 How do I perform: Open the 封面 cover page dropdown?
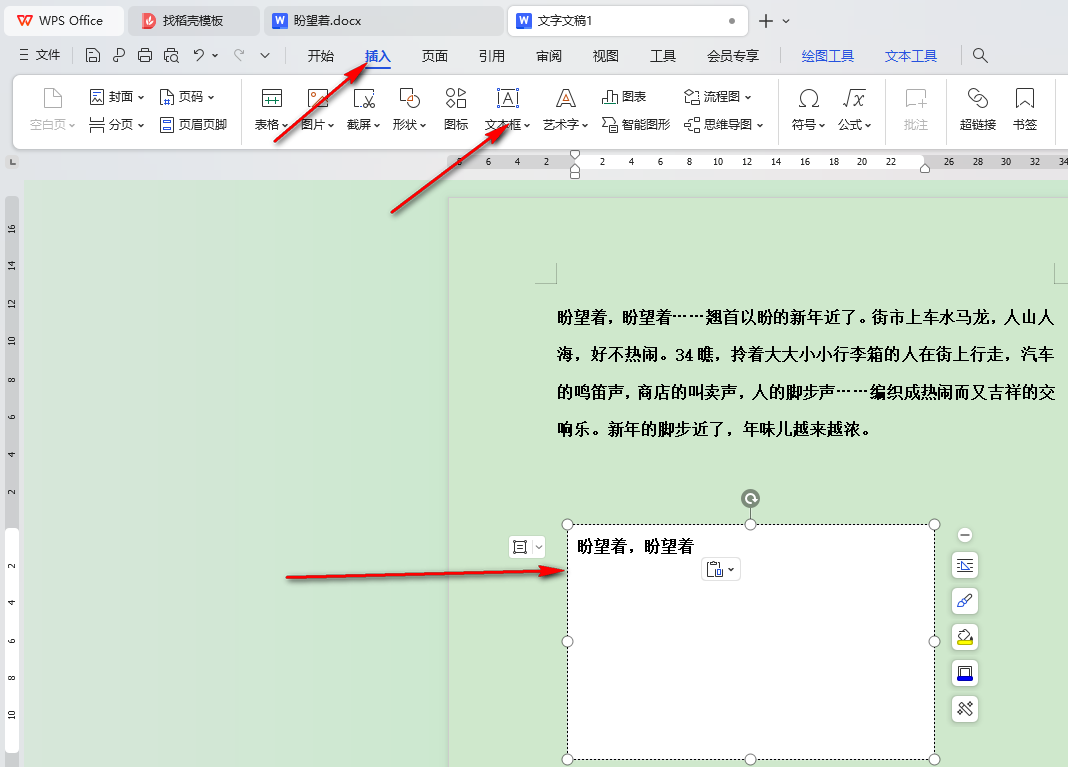click(117, 97)
